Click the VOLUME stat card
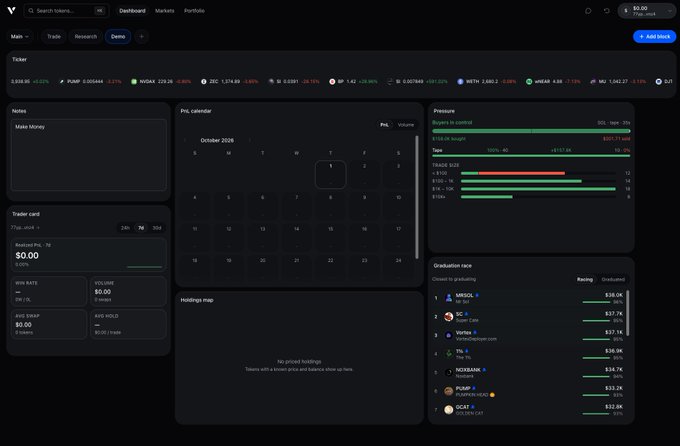The image size is (680, 446). click(128, 291)
